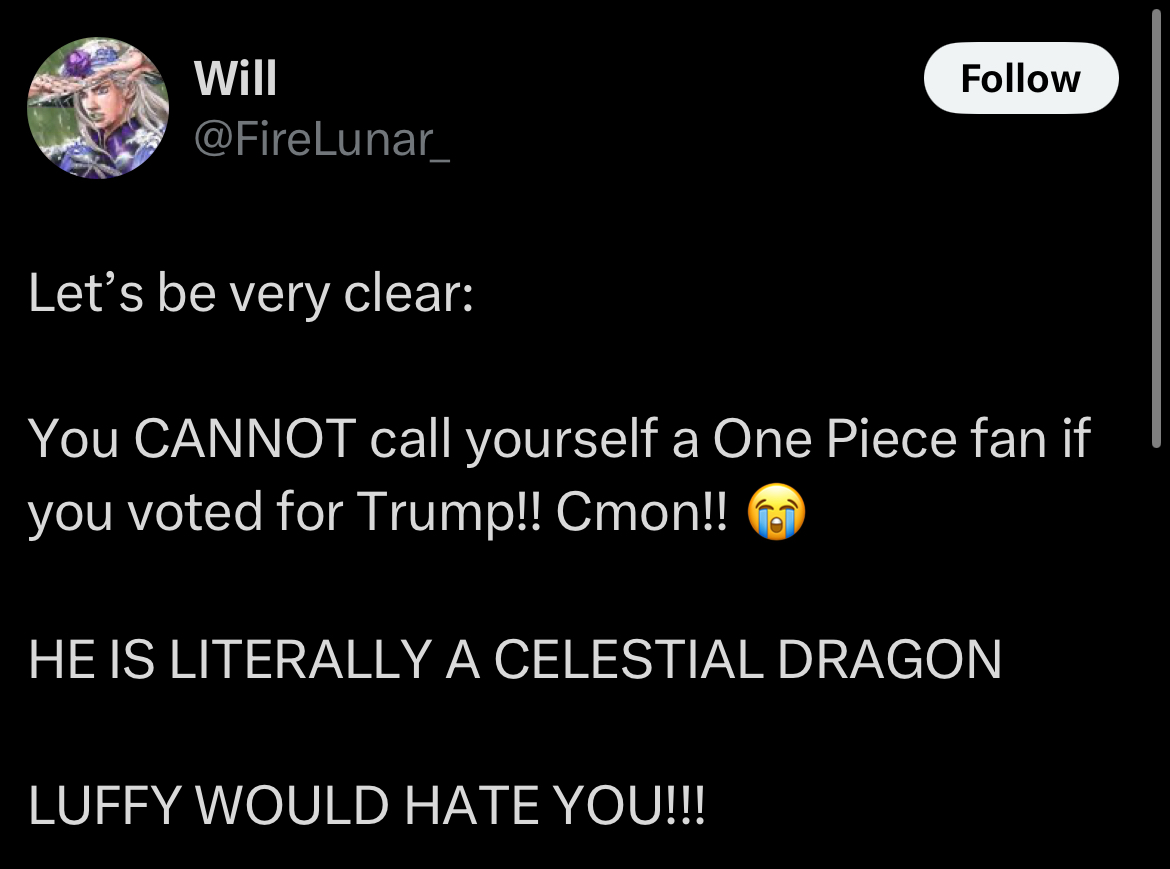The width and height of the screenshot is (1170, 869).
Task: Click the text "HATE YOU!!!"
Action: tap(554, 806)
